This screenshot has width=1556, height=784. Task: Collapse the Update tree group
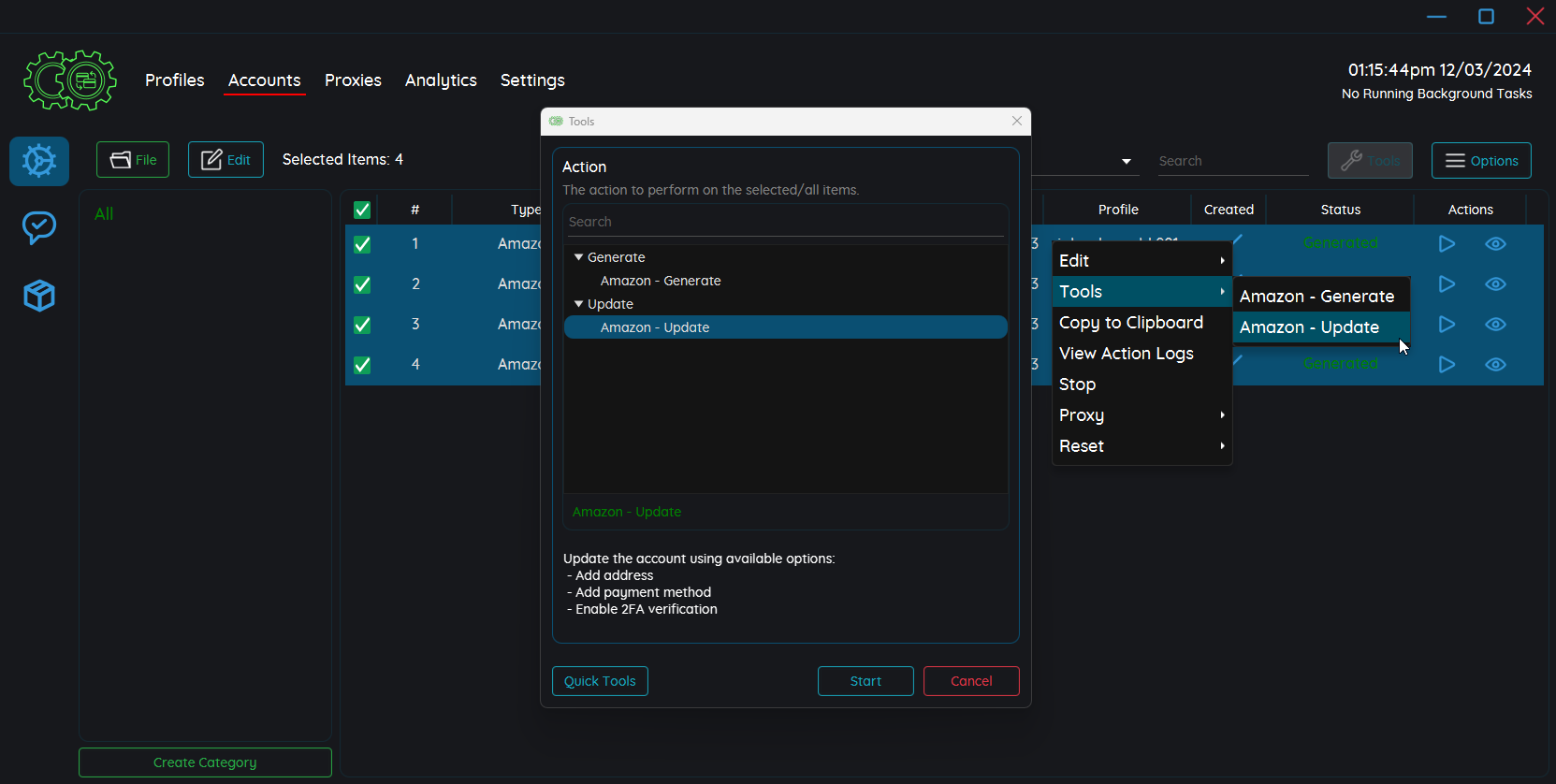tap(578, 304)
